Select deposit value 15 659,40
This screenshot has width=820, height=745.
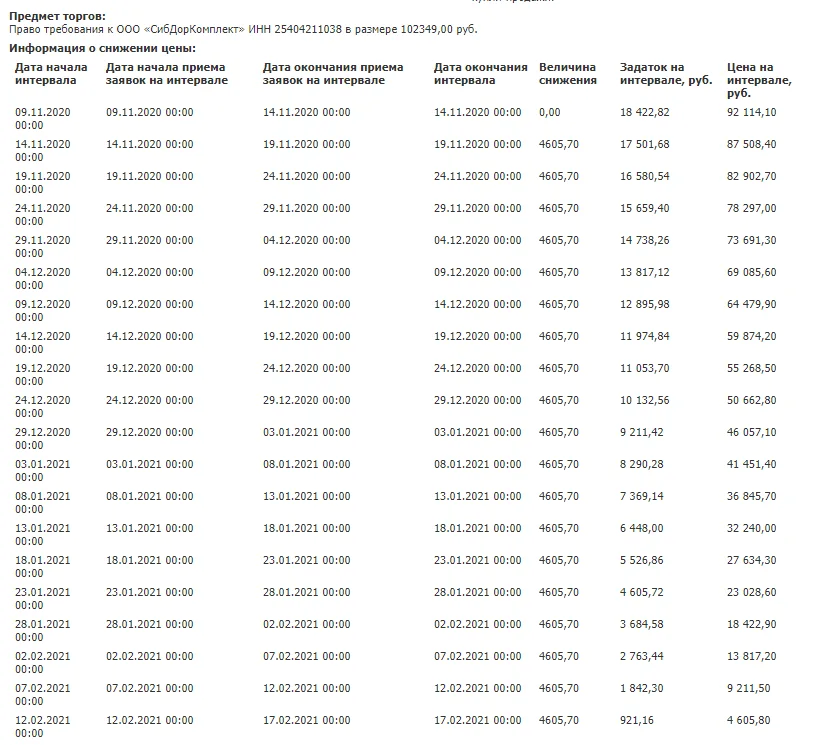tap(644, 208)
